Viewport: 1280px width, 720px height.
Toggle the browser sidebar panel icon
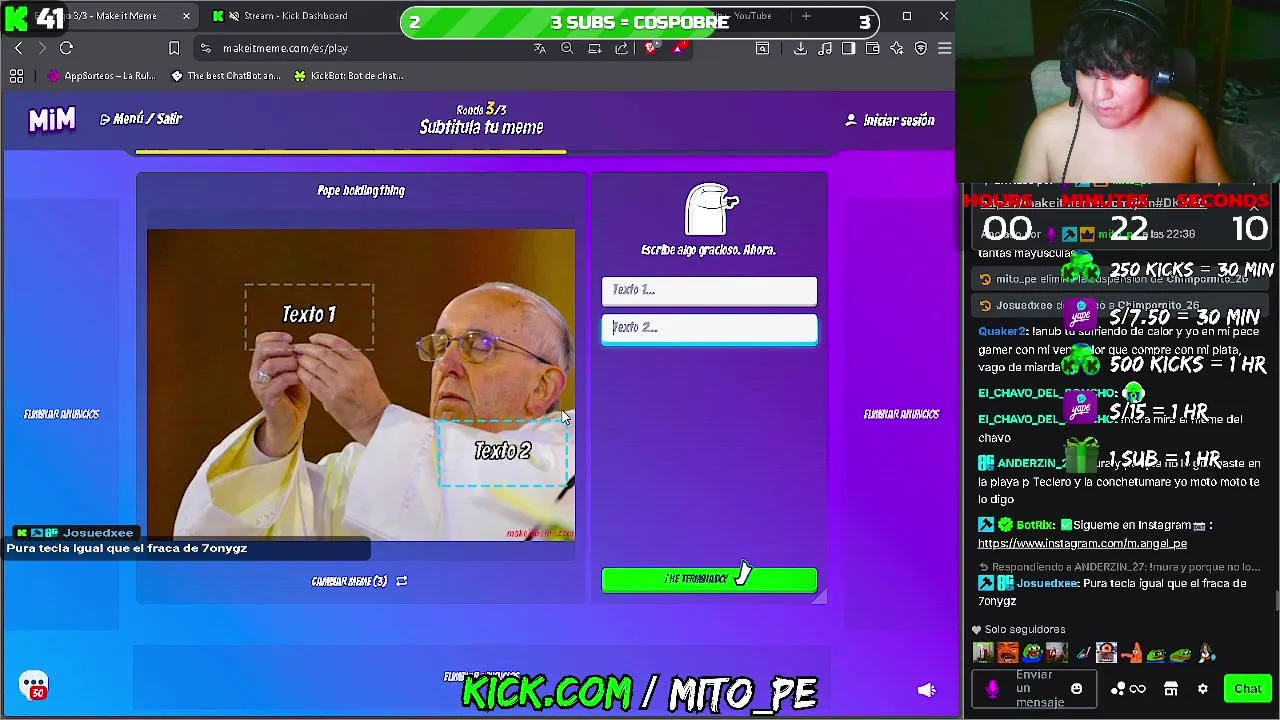(848, 48)
